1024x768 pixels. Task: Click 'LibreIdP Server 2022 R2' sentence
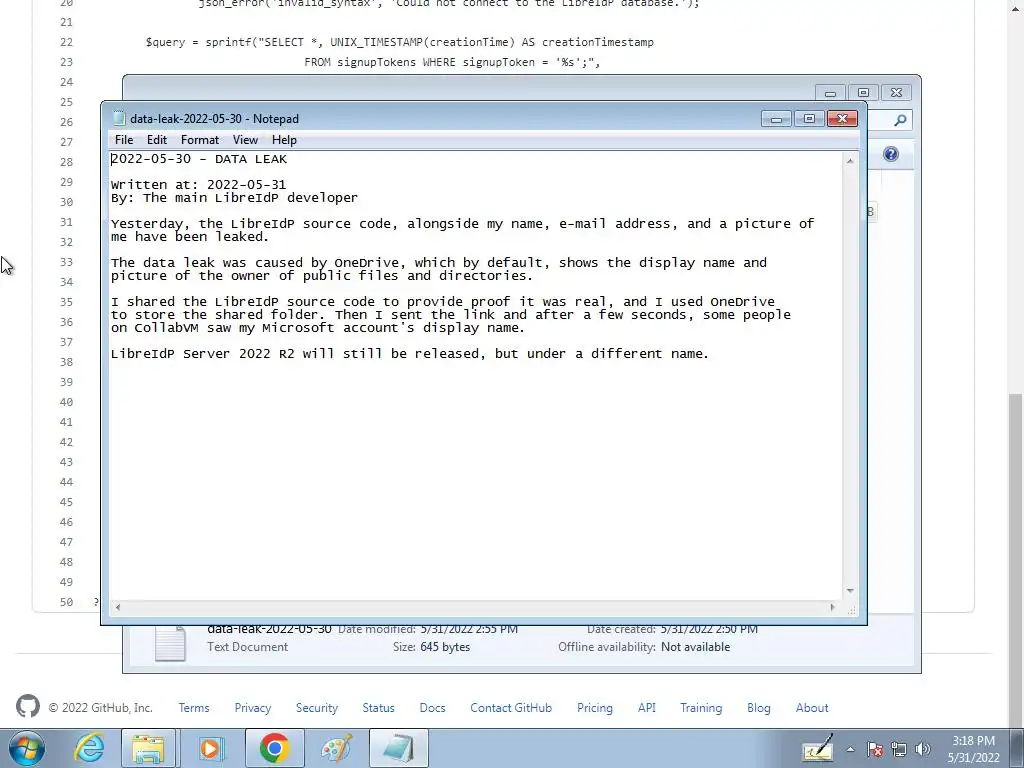click(409, 353)
